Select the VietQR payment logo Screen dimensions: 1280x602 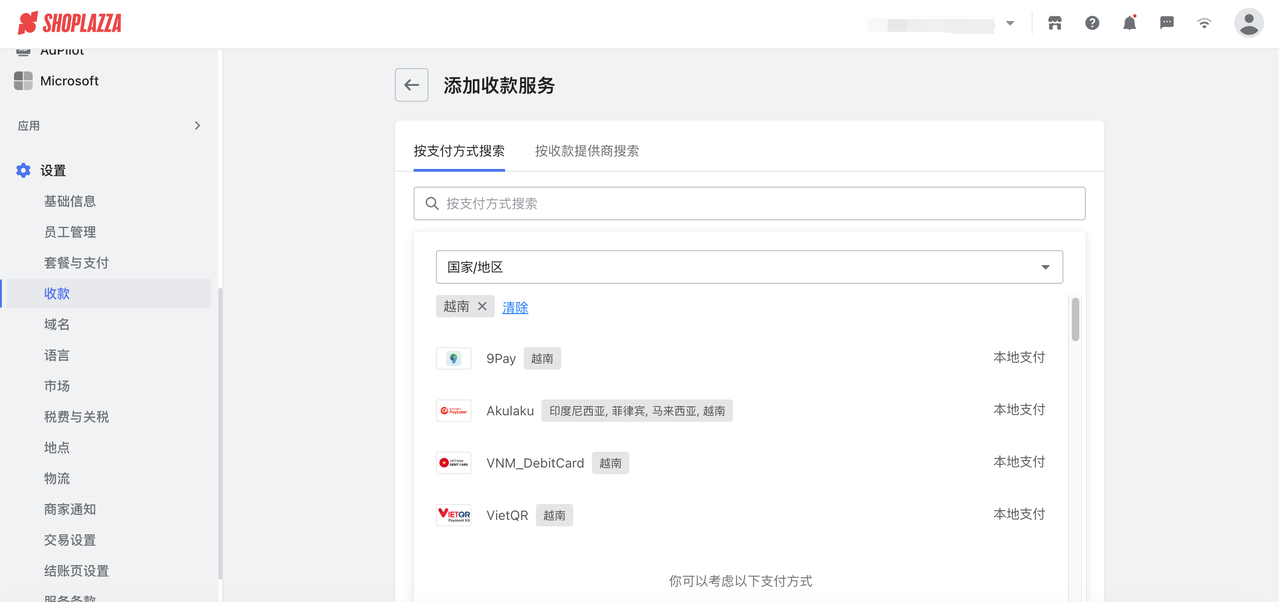point(453,514)
